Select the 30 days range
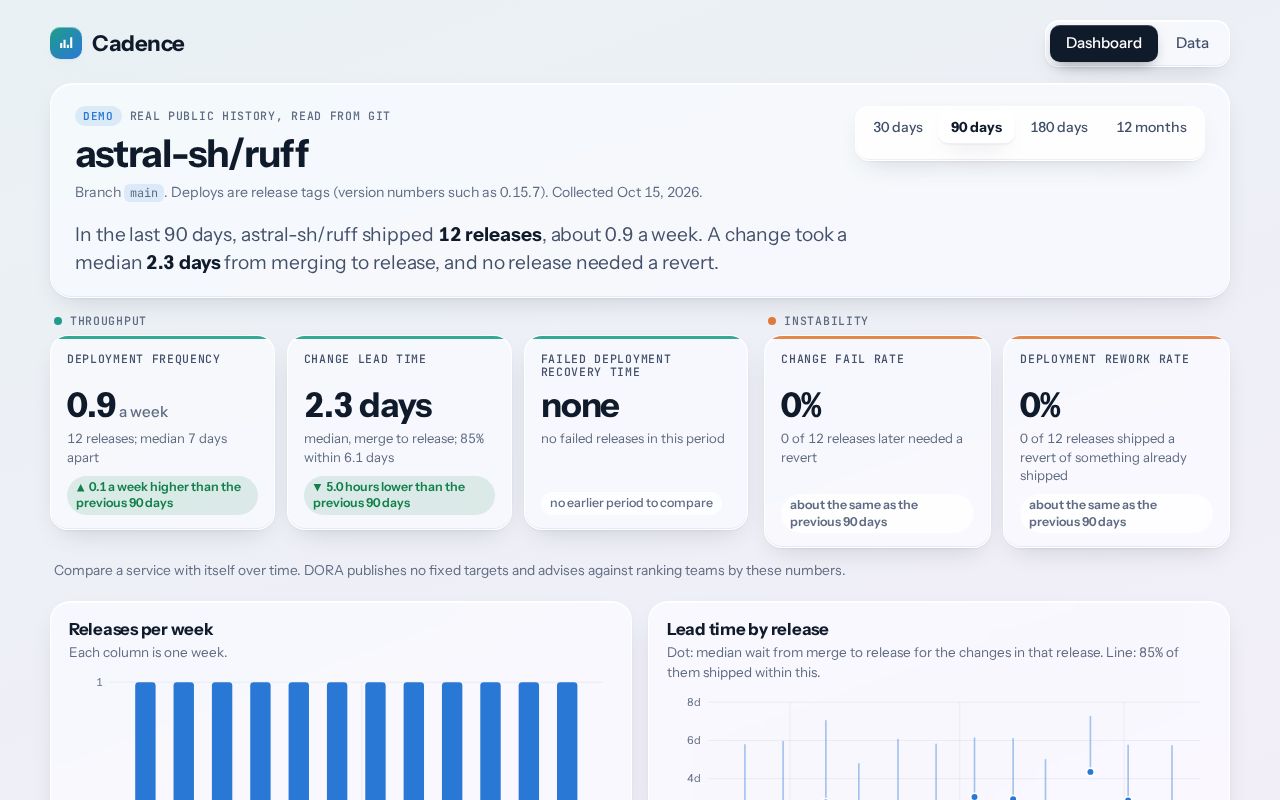This screenshot has width=1280, height=800. [898, 128]
